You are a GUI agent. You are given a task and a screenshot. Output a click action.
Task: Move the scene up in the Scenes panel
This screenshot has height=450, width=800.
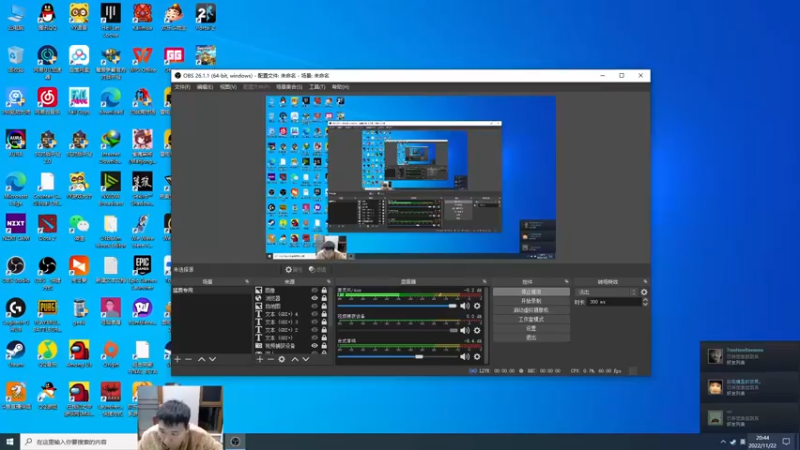[x=202, y=359]
